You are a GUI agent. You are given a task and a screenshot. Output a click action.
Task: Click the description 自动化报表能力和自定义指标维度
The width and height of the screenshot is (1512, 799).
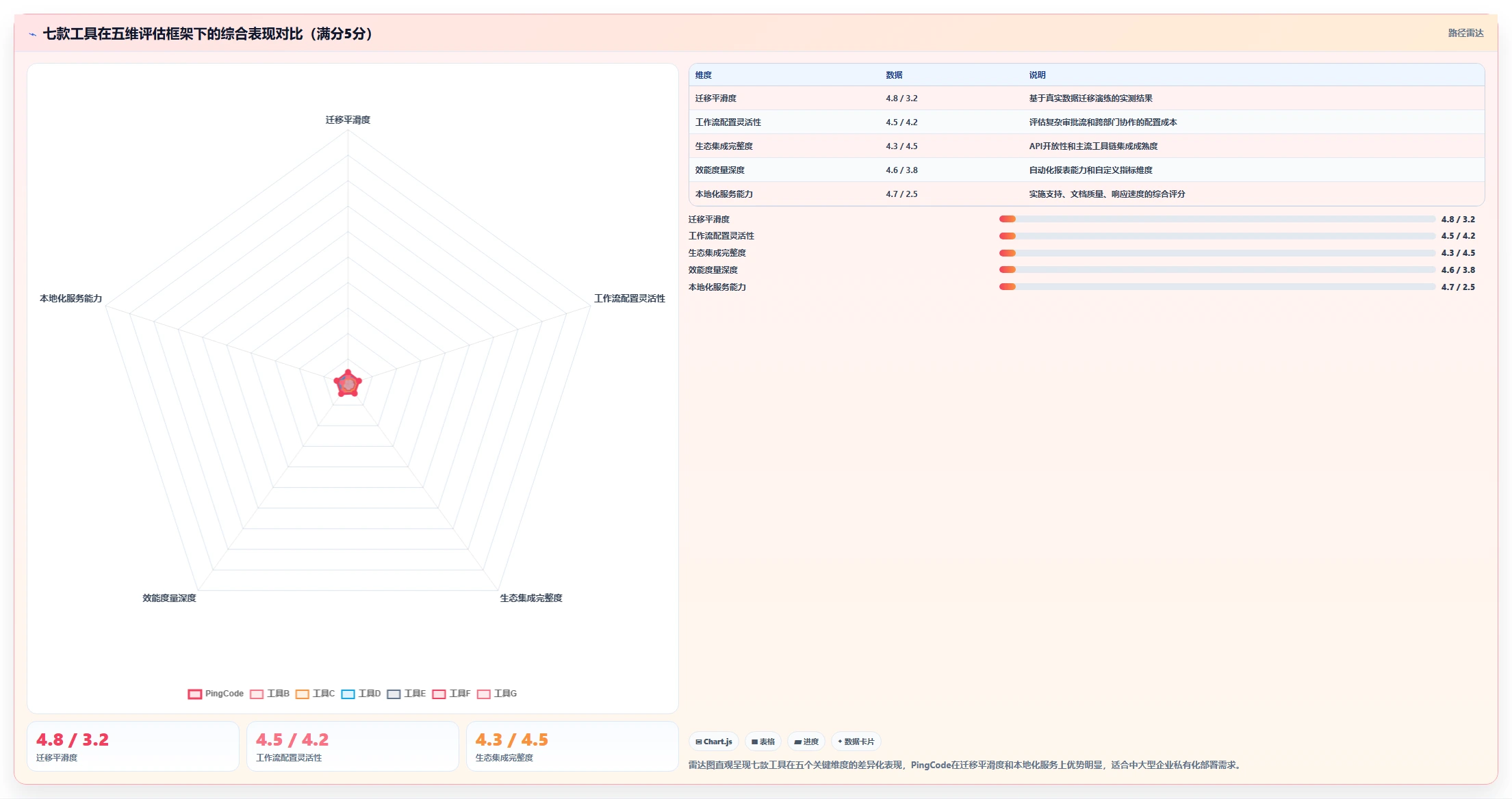(x=1090, y=170)
